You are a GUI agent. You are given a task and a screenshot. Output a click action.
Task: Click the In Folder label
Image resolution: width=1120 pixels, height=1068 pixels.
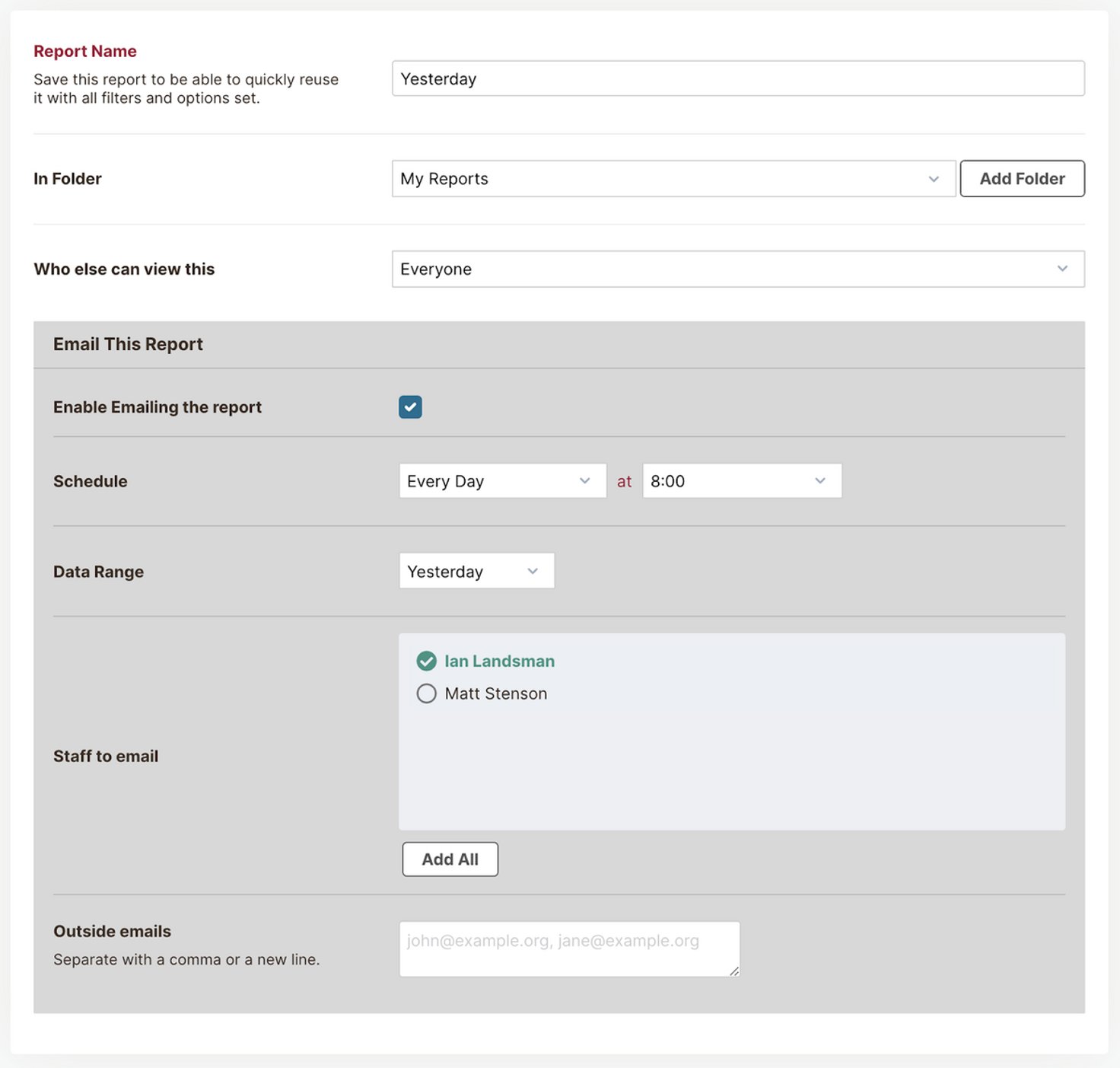coord(68,179)
